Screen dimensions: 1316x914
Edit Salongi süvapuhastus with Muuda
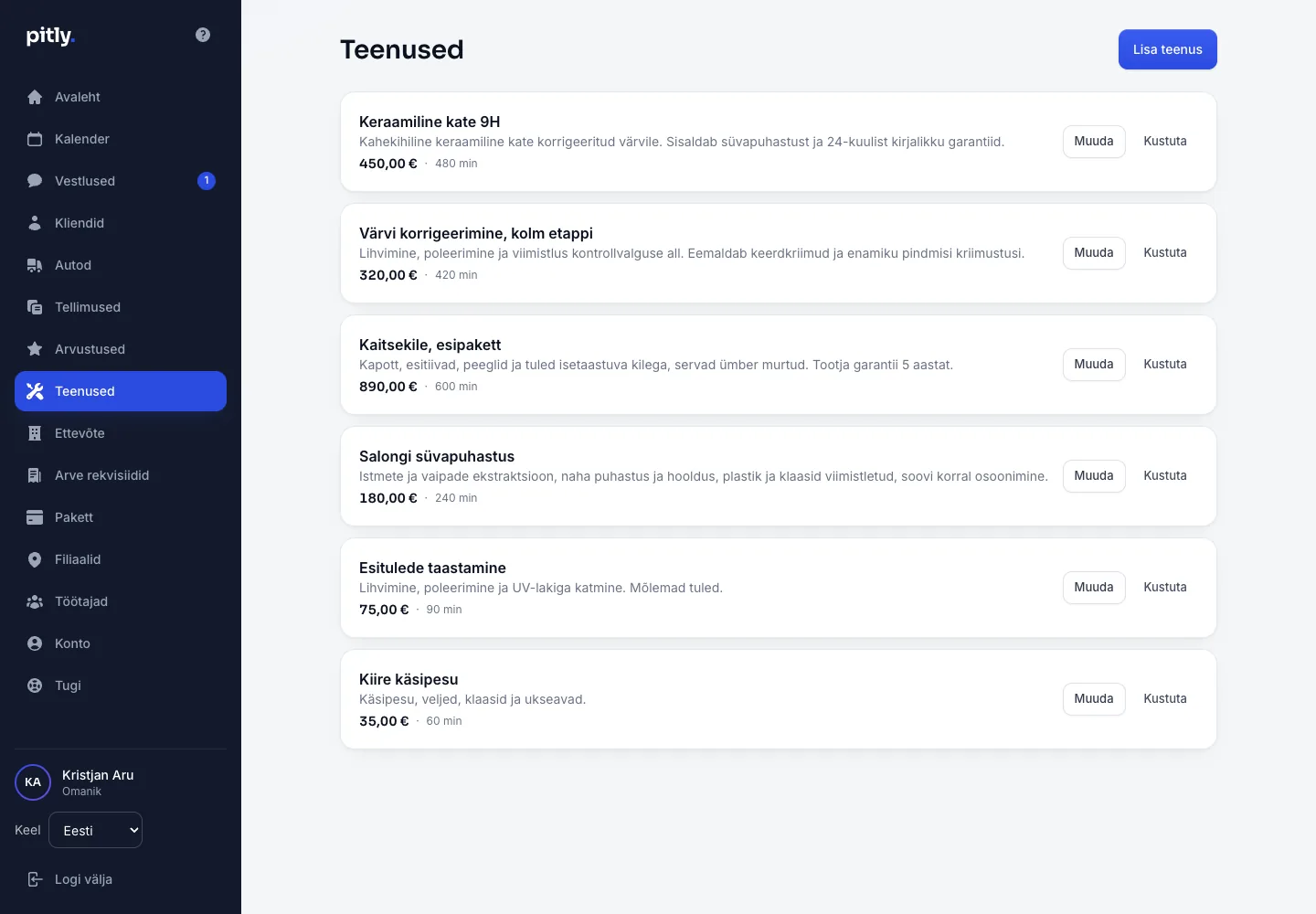1094,475
